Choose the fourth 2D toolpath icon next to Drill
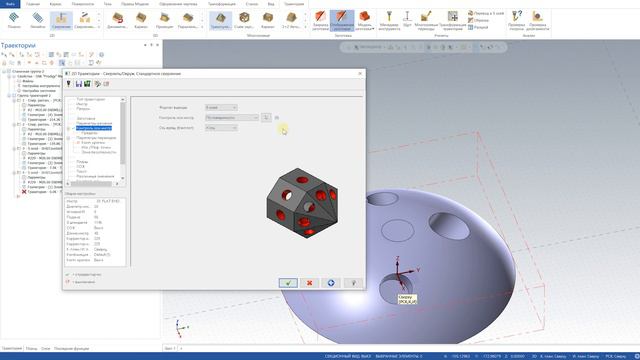640x360 pixels. (84, 20)
